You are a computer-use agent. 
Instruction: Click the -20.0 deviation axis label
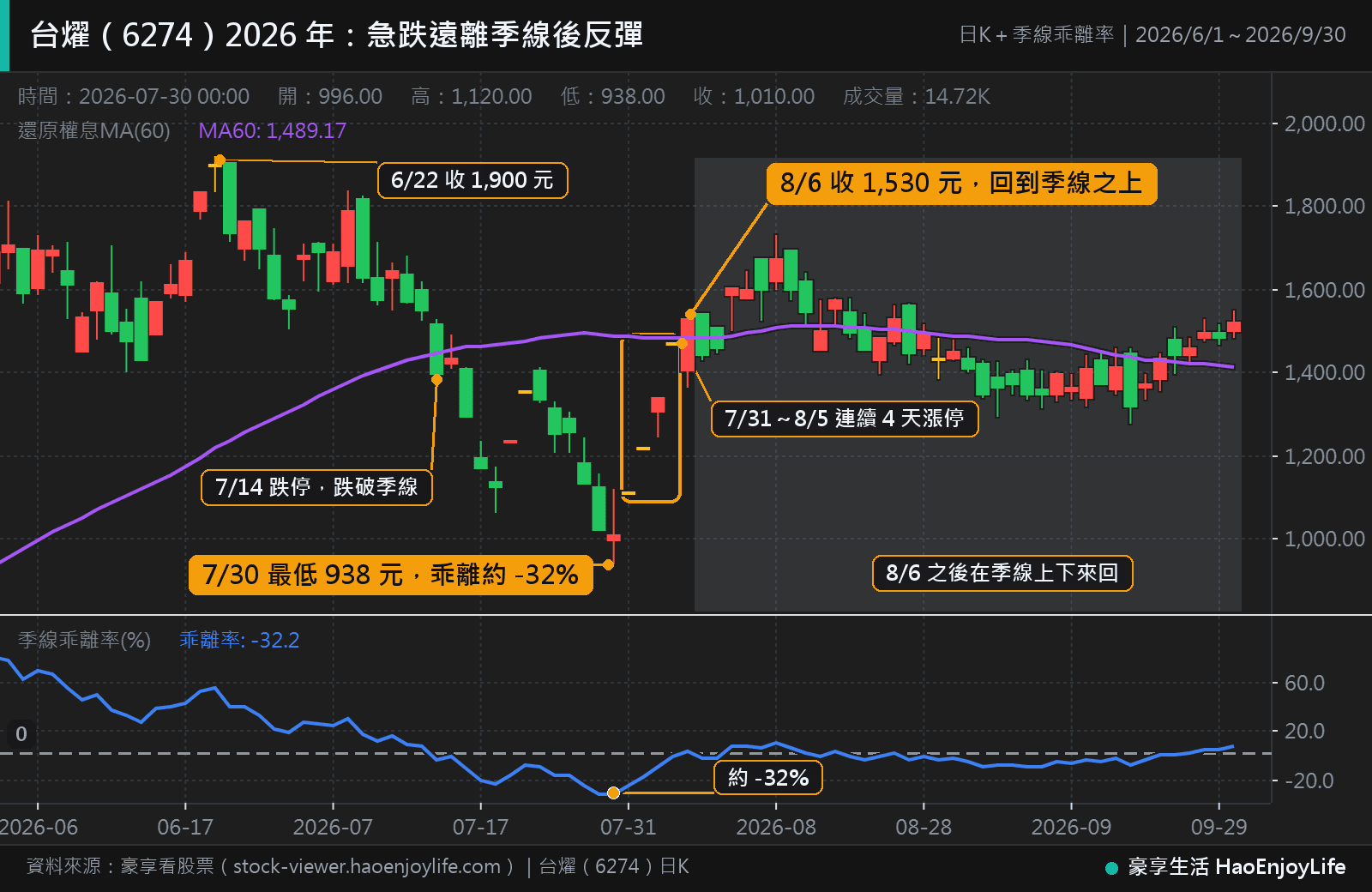pyautogui.click(x=1309, y=780)
